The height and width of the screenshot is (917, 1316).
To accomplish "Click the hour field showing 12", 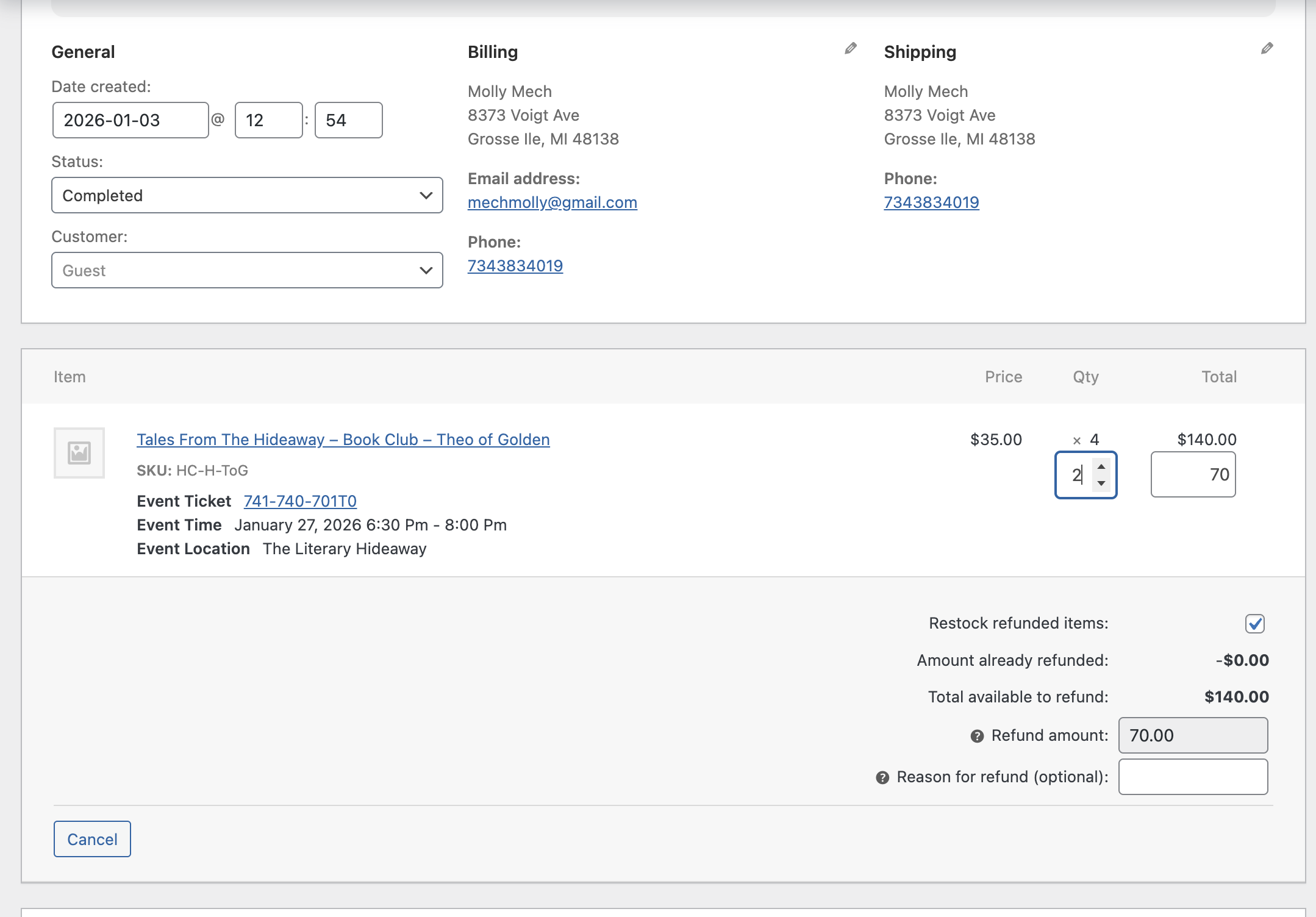I will 268,120.
